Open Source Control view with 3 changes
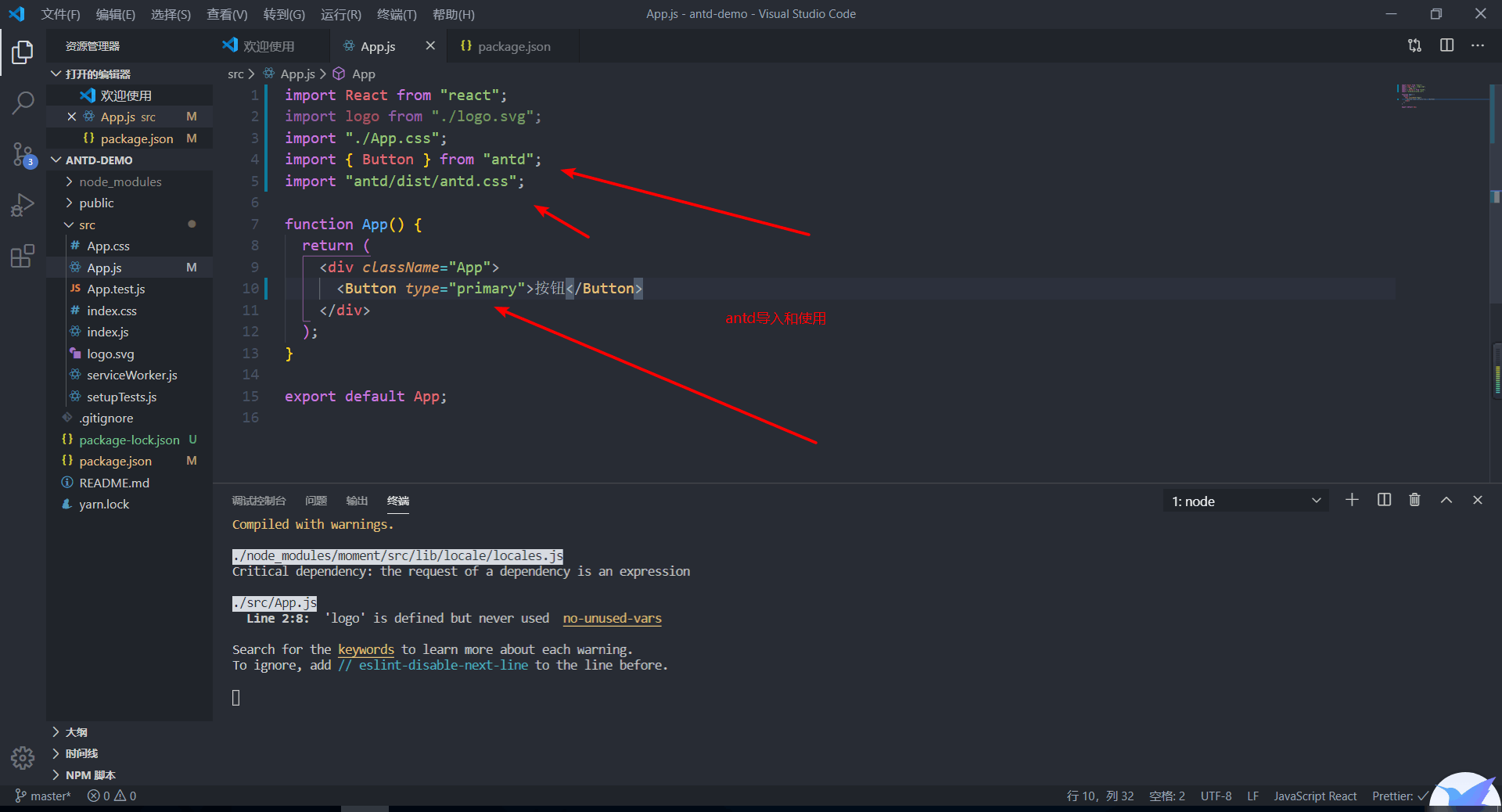The image size is (1502, 812). point(23,155)
